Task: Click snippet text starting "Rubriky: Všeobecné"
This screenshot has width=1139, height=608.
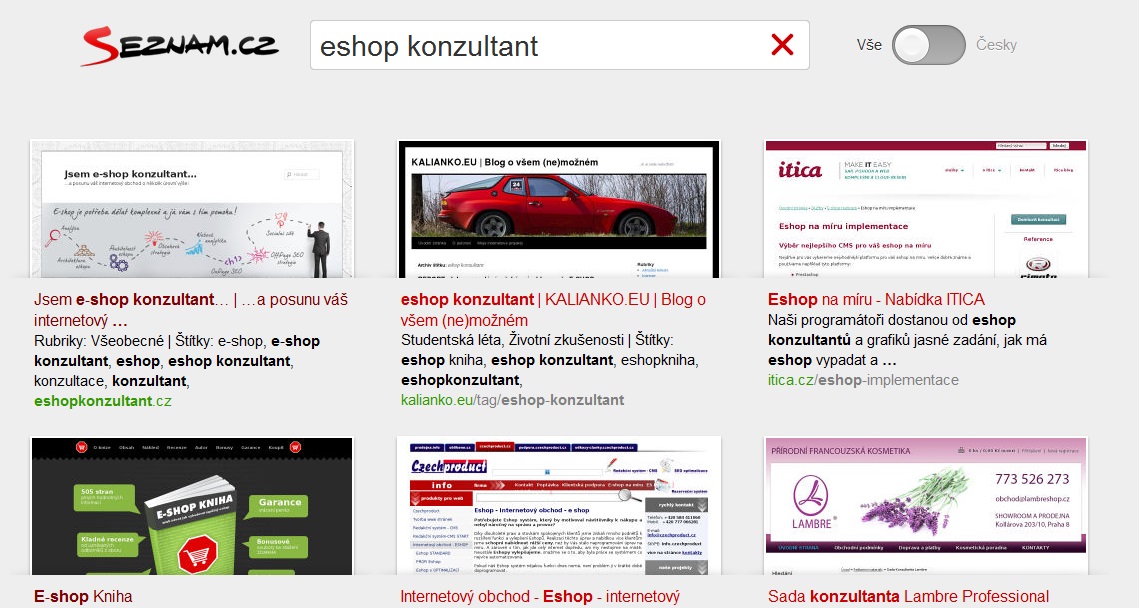Action: tap(178, 361)
